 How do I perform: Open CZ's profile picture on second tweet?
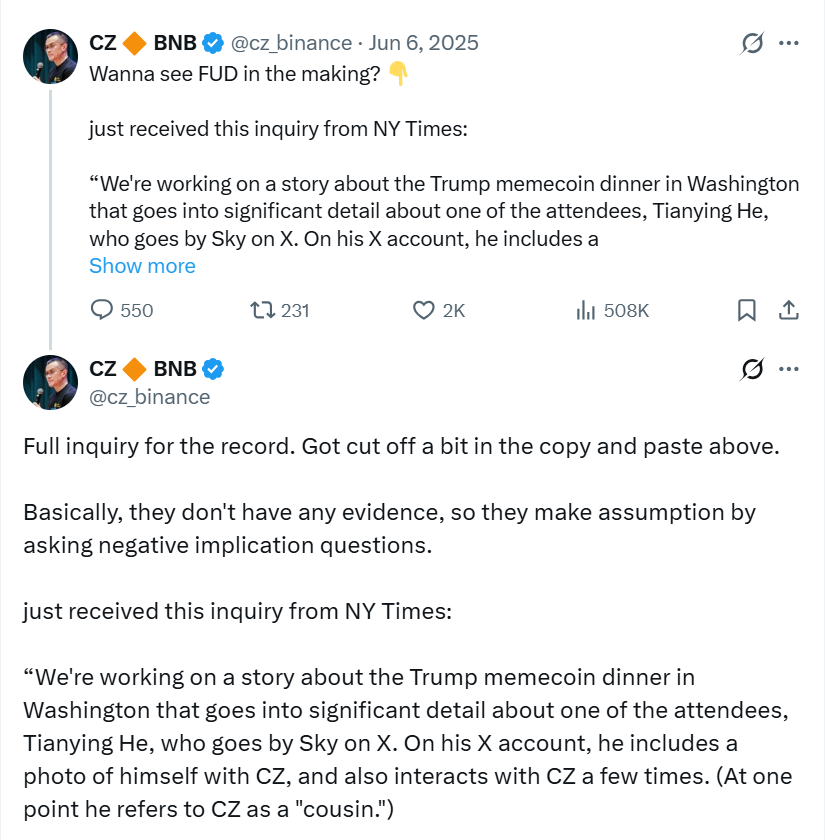coord(50,382)
